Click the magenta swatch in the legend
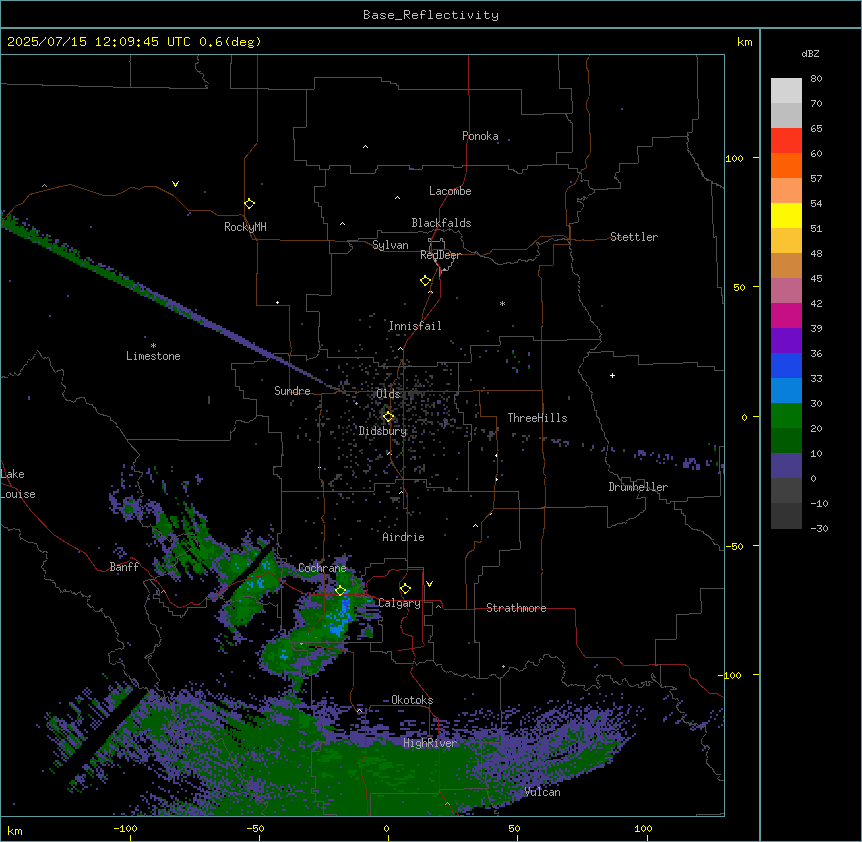The width and height of the screenshot is (862, 842). pos(786,315)
